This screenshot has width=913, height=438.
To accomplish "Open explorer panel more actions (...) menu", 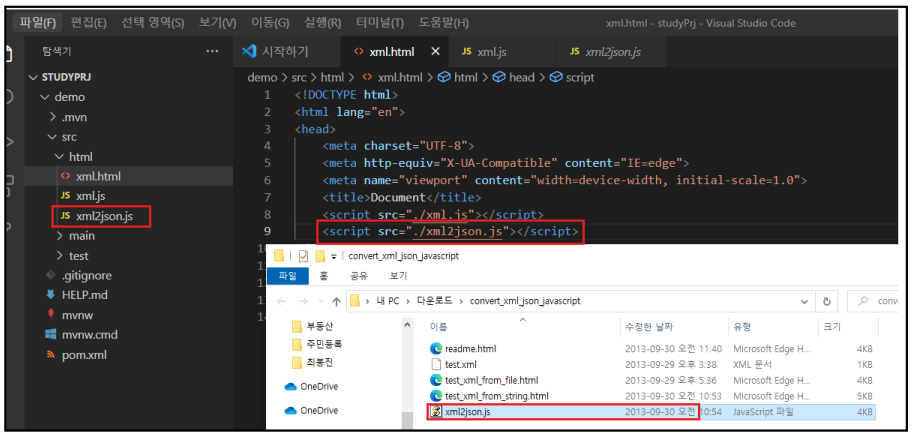I will point(212,52).
